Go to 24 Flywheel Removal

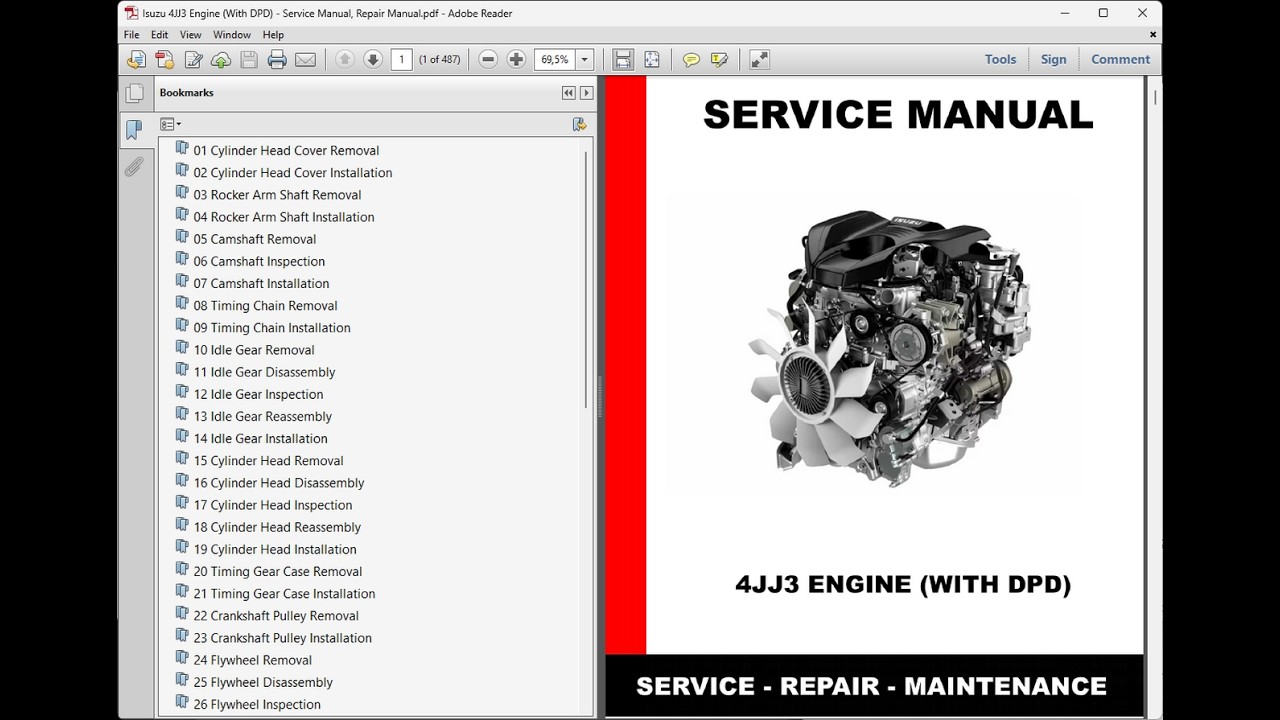tap(252, 660)
